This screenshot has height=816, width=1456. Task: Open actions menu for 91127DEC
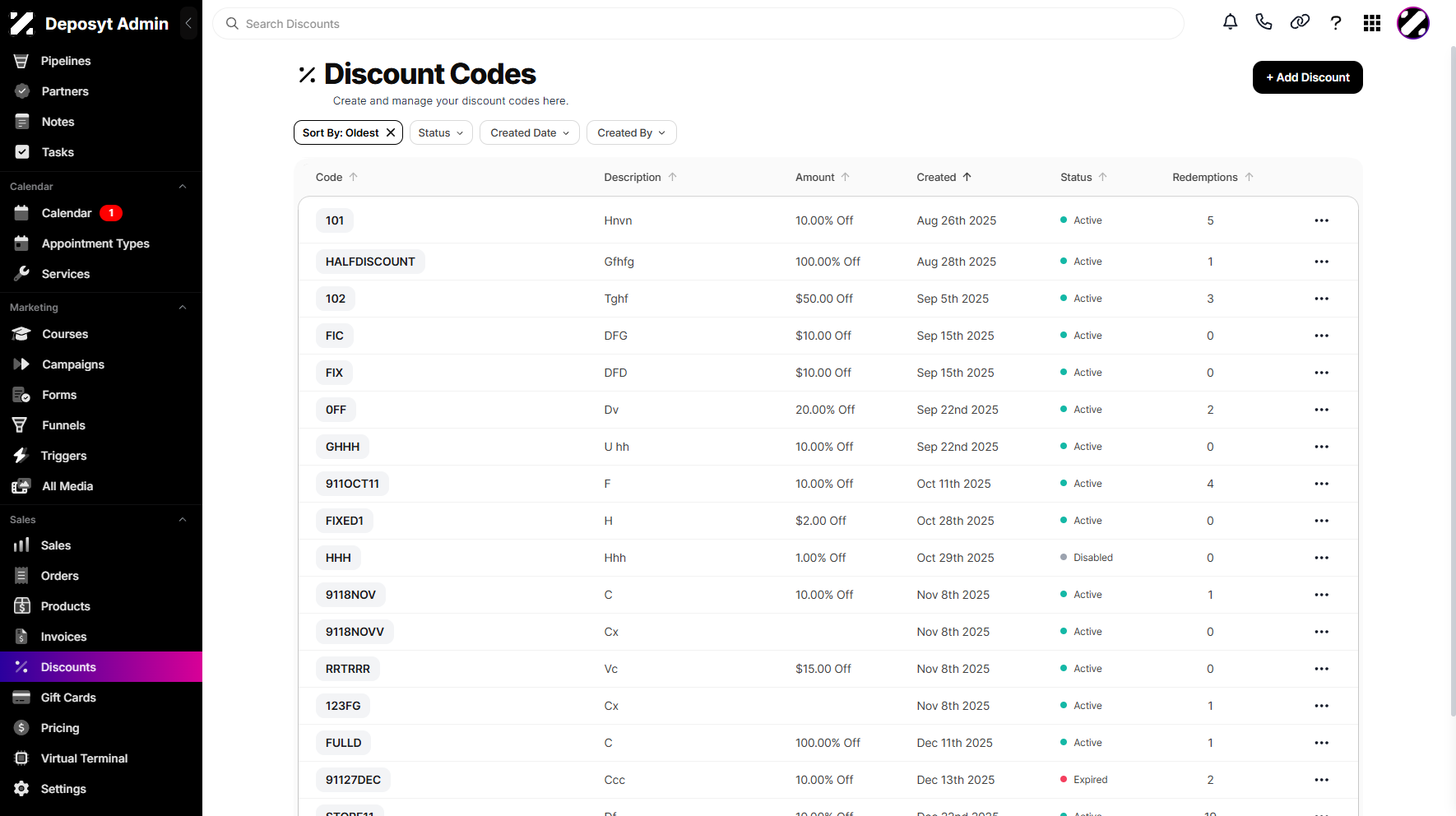[x=1322, y=780]
